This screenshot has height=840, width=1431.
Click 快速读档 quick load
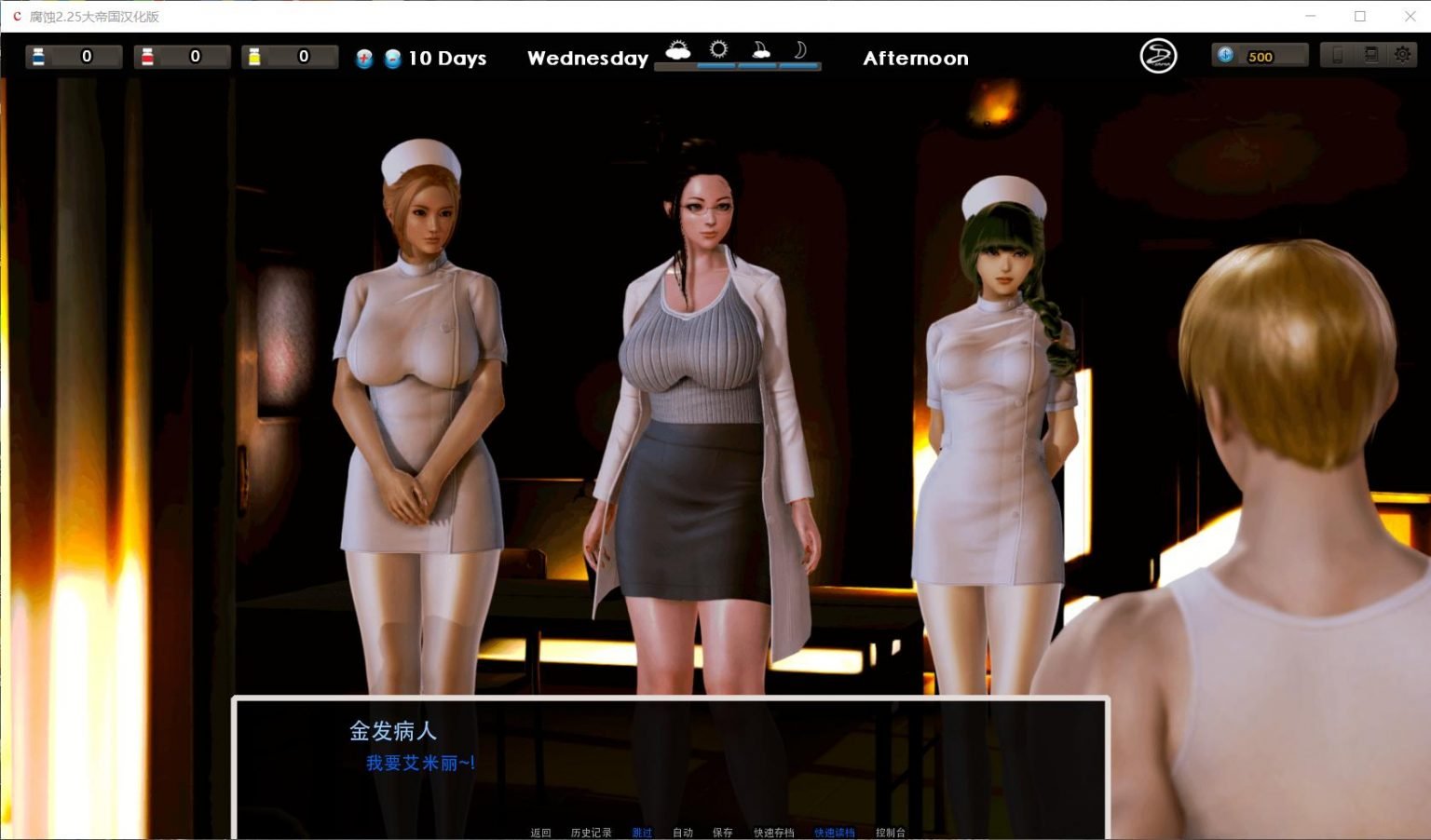pyautogui.click(x=834, y=832)
